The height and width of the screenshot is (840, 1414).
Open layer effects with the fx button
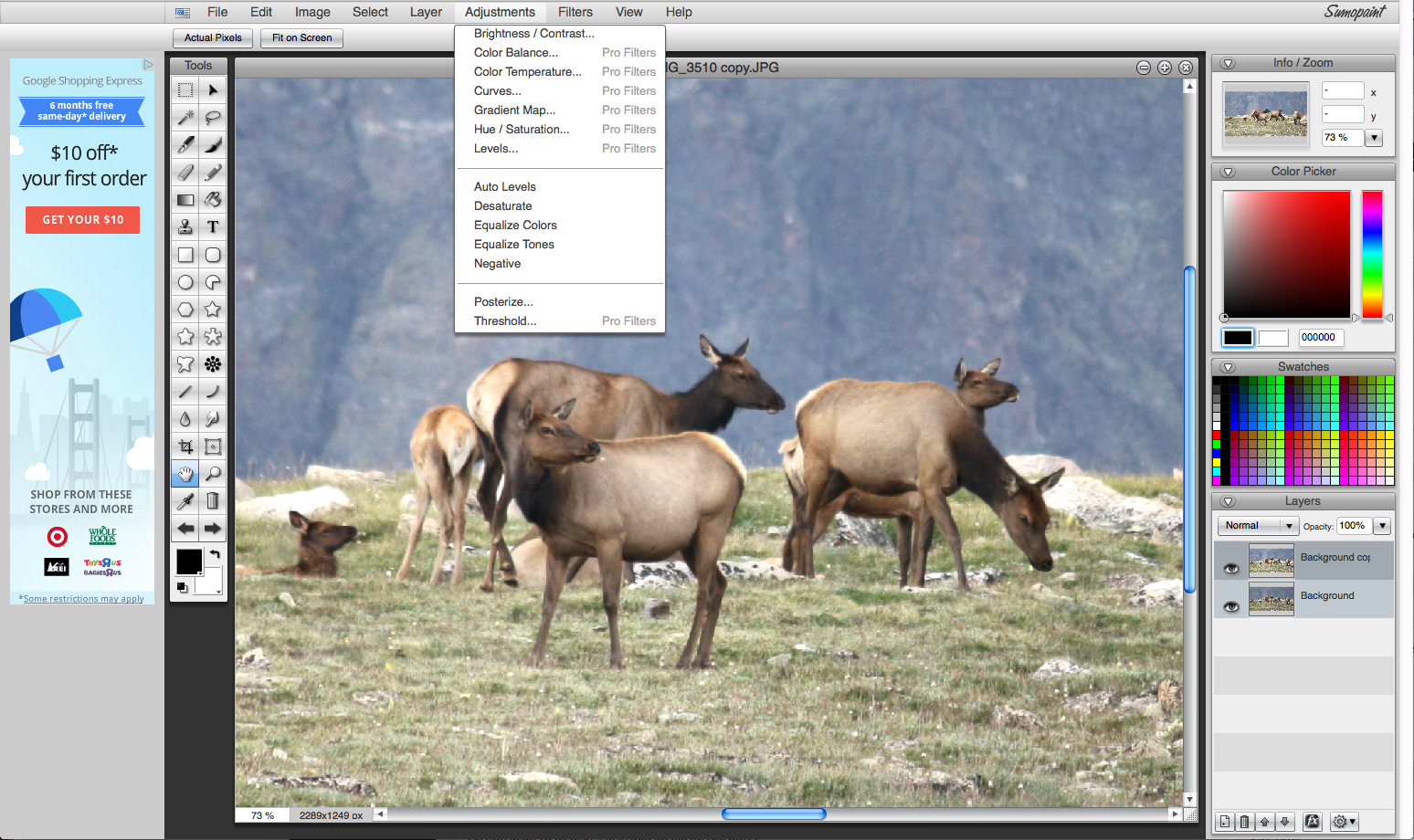1311,822
